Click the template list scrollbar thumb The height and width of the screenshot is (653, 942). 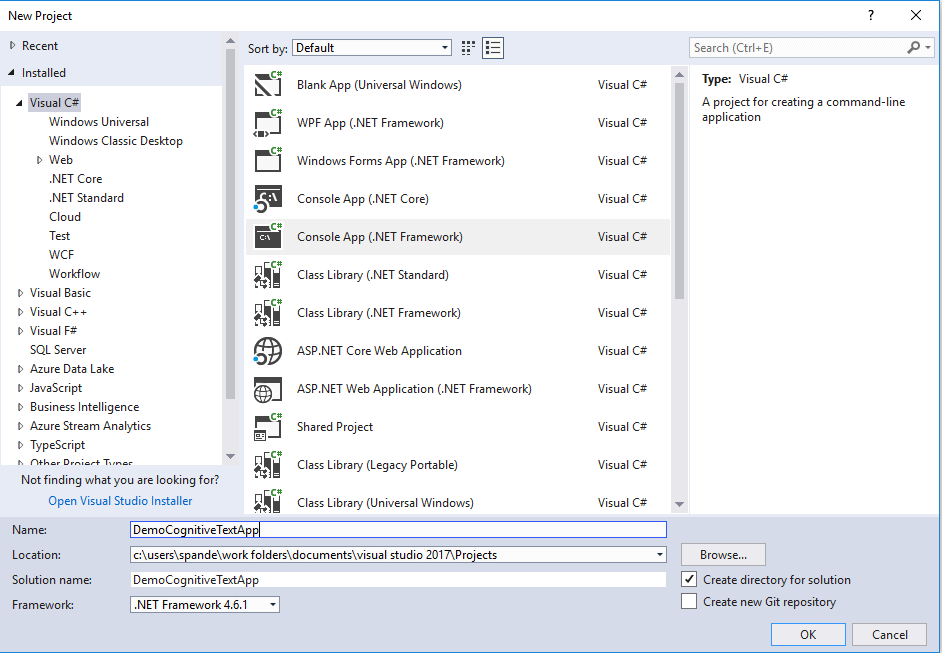[x=679, y=191]
